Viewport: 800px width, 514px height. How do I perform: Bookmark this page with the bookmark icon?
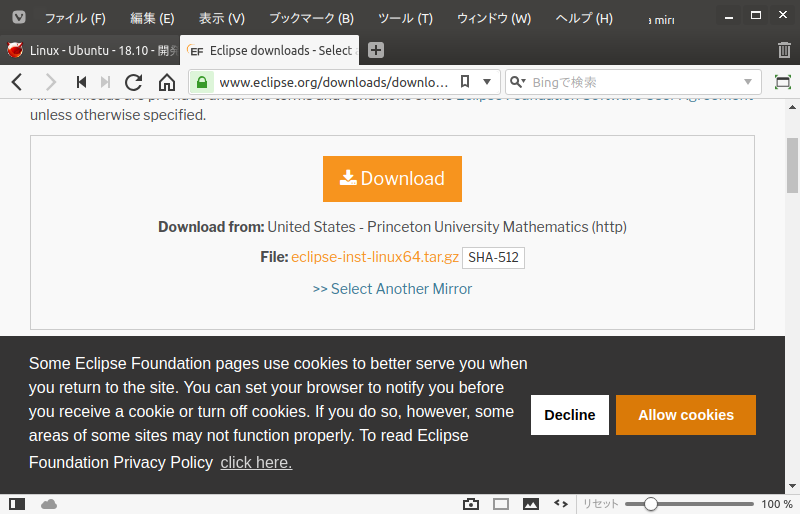(465, 82)
